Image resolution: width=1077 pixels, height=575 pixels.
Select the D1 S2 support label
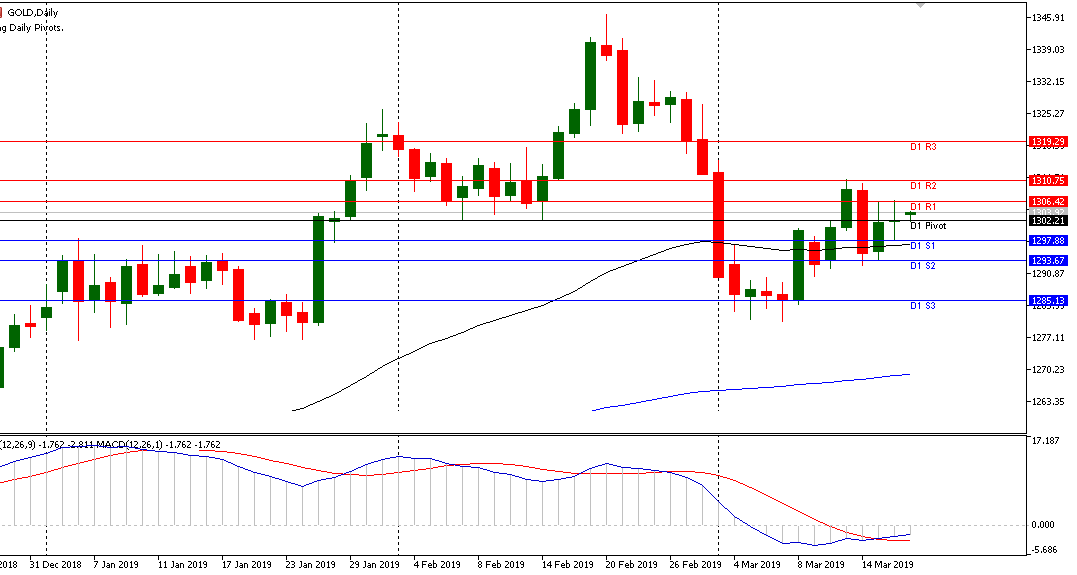[922, 266]
